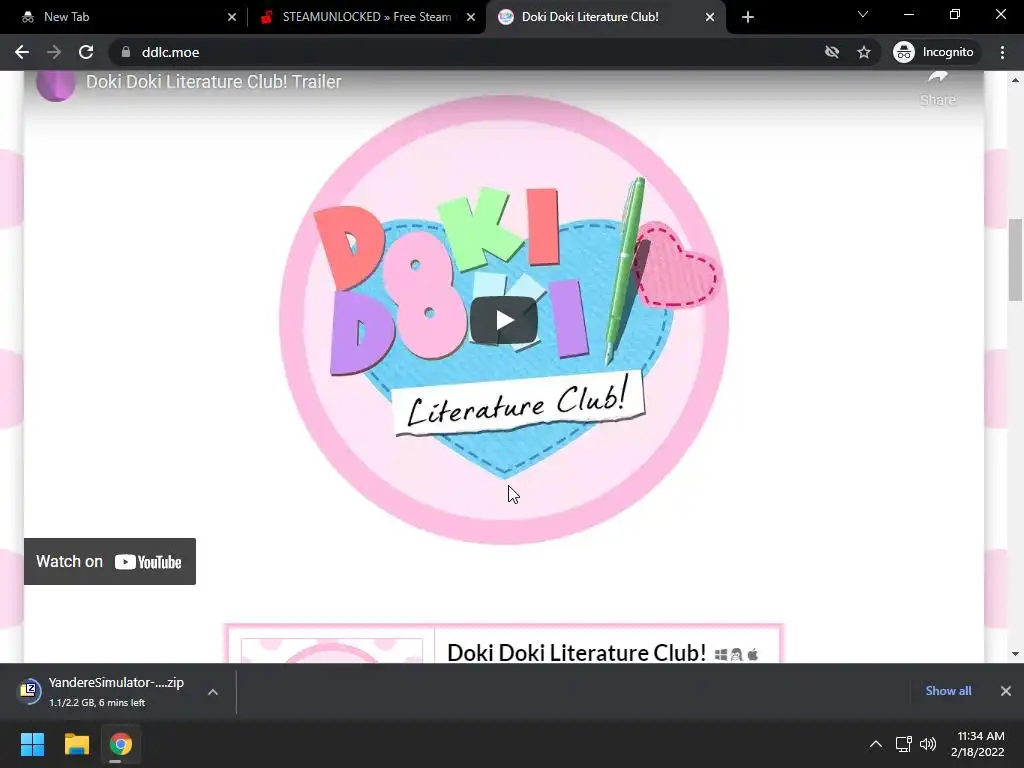Show hidden system tray icons
The image size is (1024, 768).
pos(876,744)
